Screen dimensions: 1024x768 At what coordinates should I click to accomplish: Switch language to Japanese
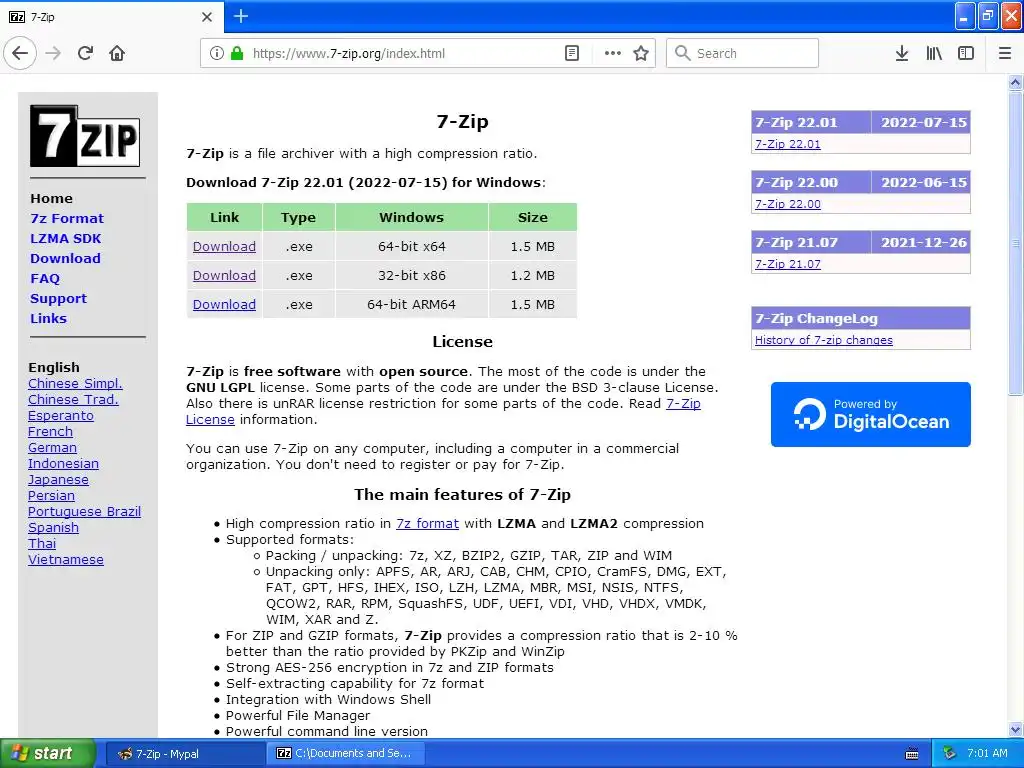point(58,479)
